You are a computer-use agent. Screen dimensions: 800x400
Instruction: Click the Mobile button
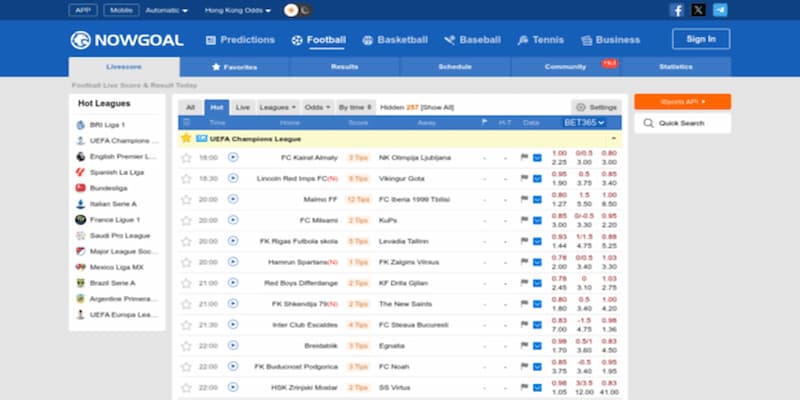click(x=121, y=10)
